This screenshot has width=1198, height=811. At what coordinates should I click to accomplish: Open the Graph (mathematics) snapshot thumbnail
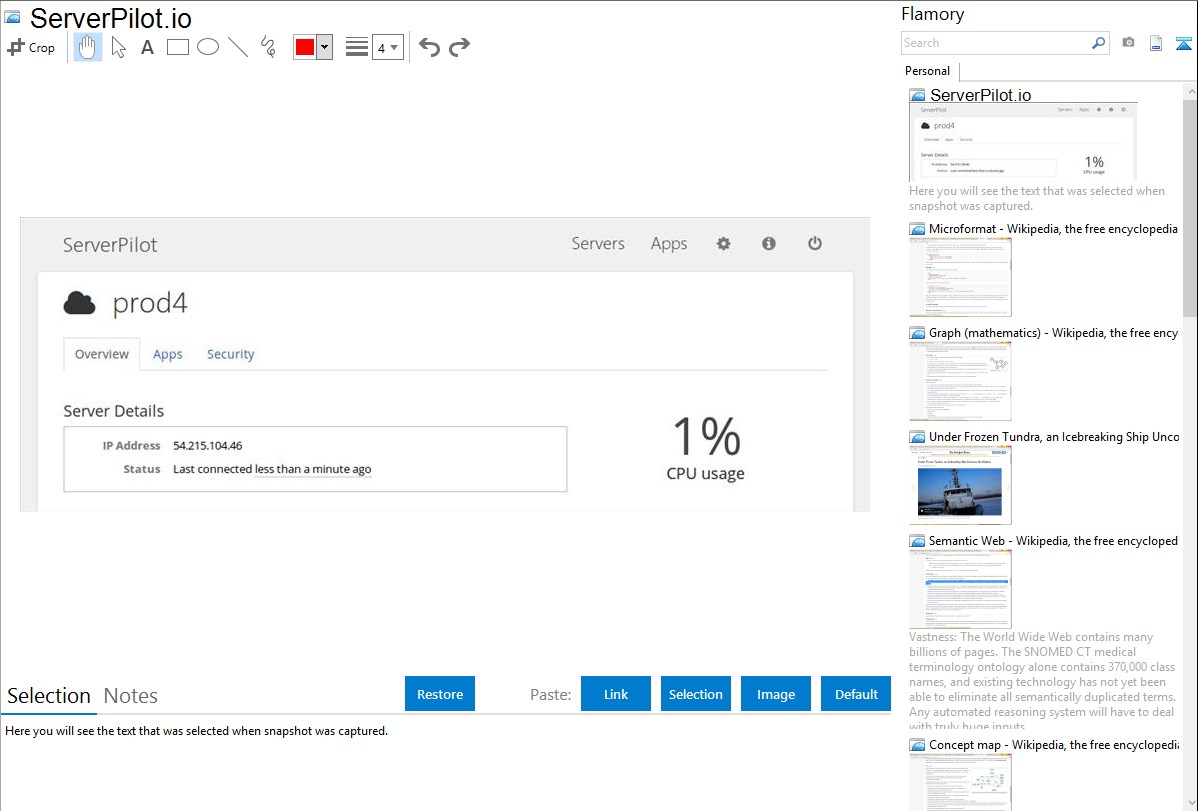(x=960, y=381)
